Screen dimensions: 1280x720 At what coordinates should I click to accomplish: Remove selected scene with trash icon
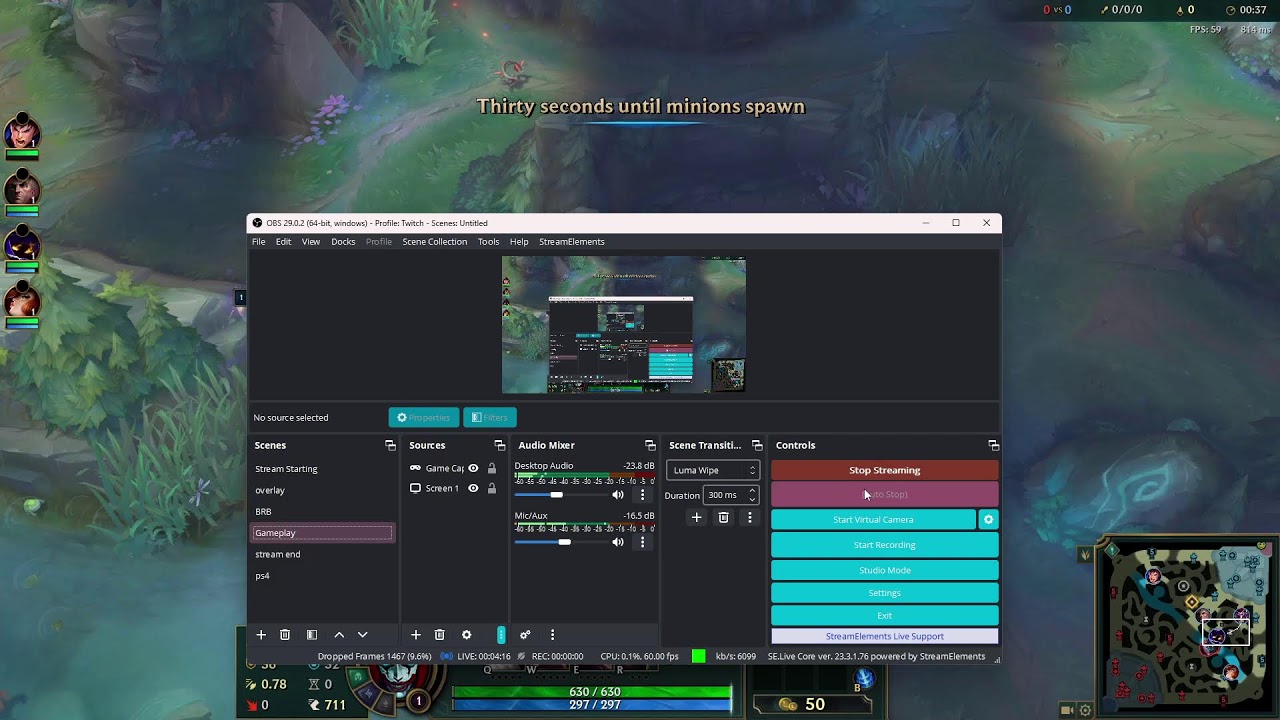285,635
